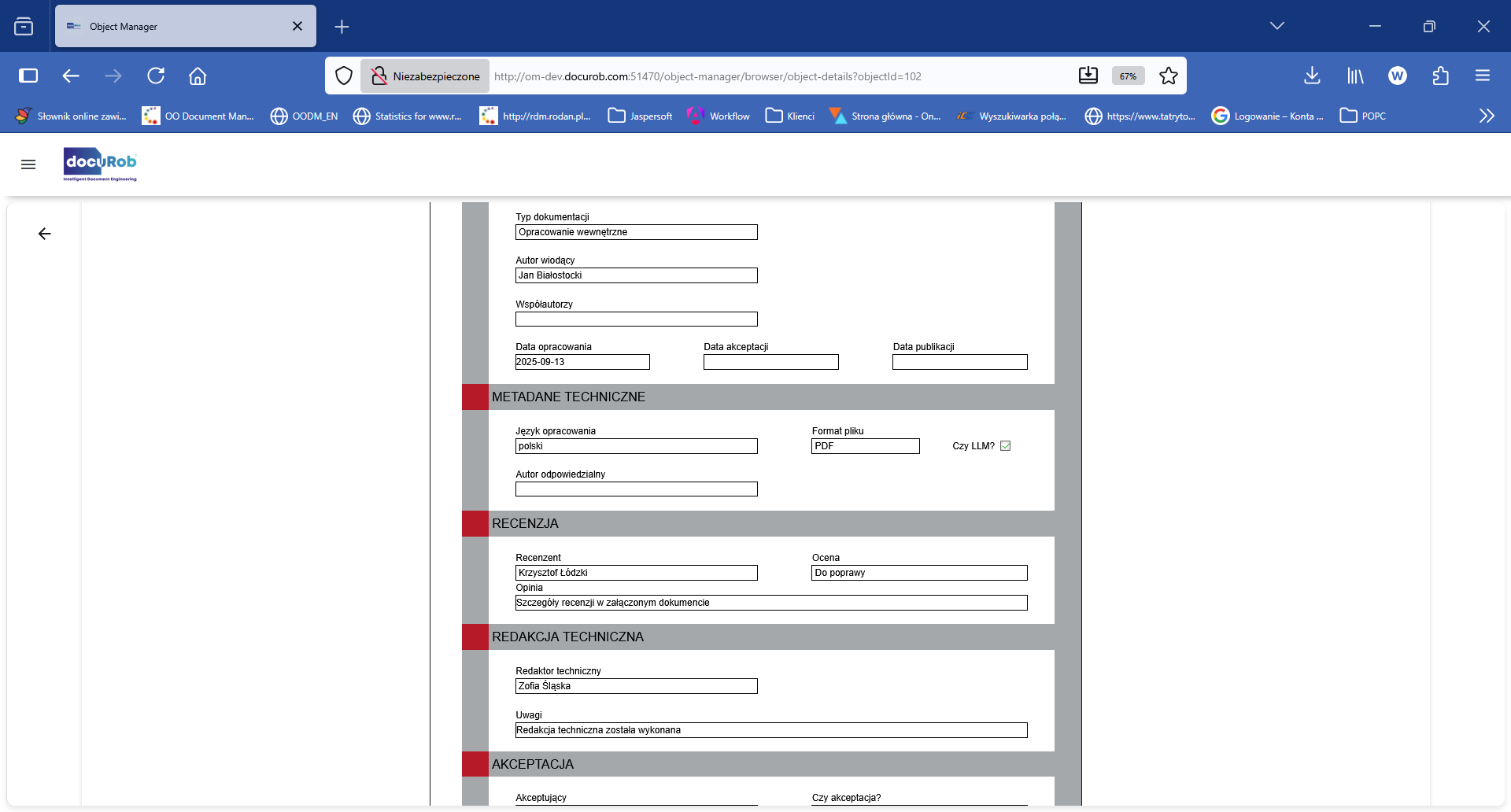
Task: Click the browser Home icon
Action: pos(198,76)
